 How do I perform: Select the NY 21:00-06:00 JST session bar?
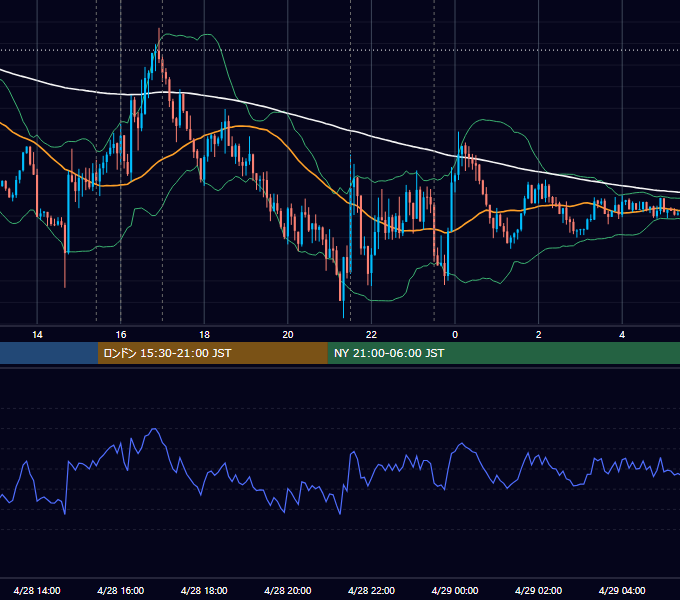pos(503,353)
